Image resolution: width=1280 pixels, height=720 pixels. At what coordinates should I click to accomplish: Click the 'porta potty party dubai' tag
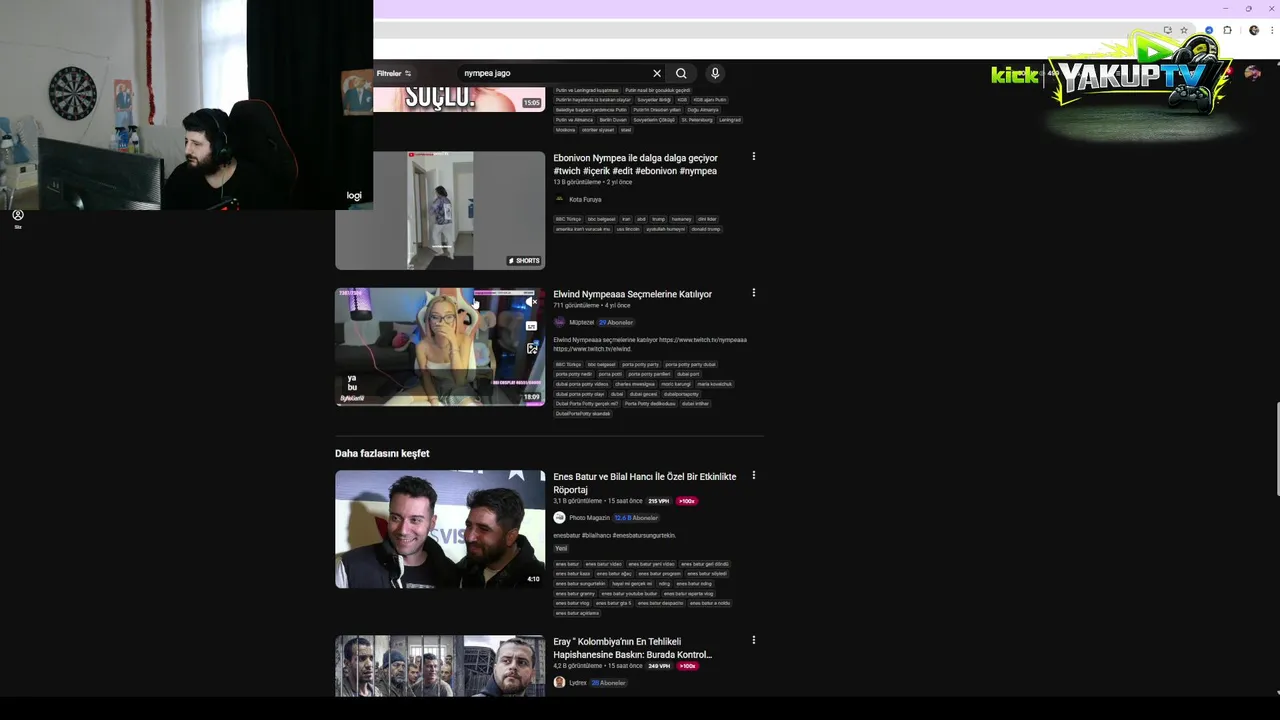point(691,365)
